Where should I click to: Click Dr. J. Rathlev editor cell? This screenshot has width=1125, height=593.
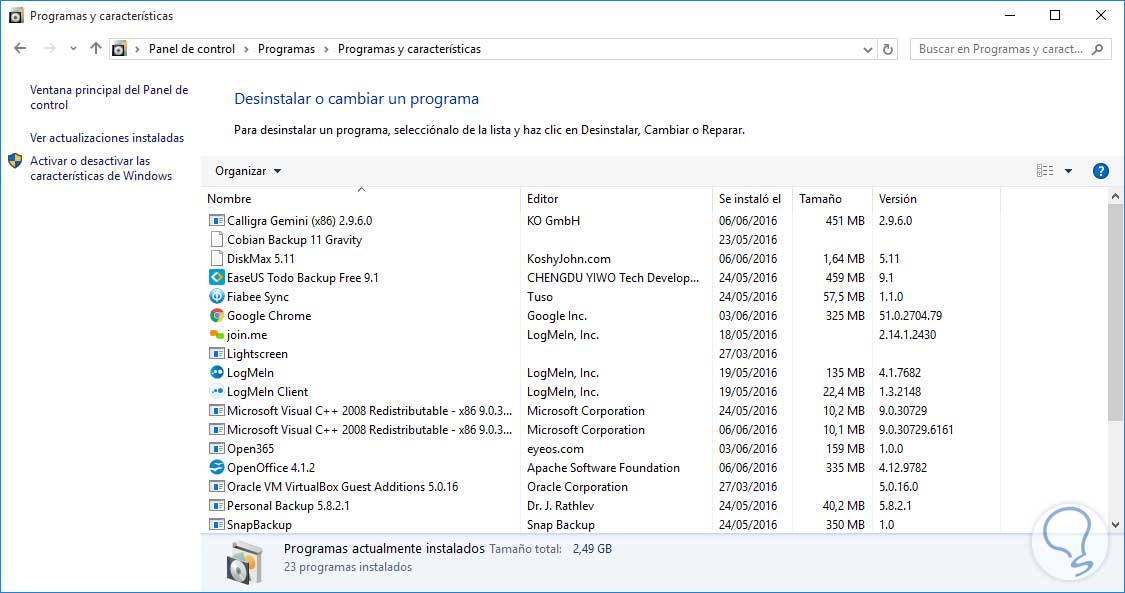tap(560, 506)
